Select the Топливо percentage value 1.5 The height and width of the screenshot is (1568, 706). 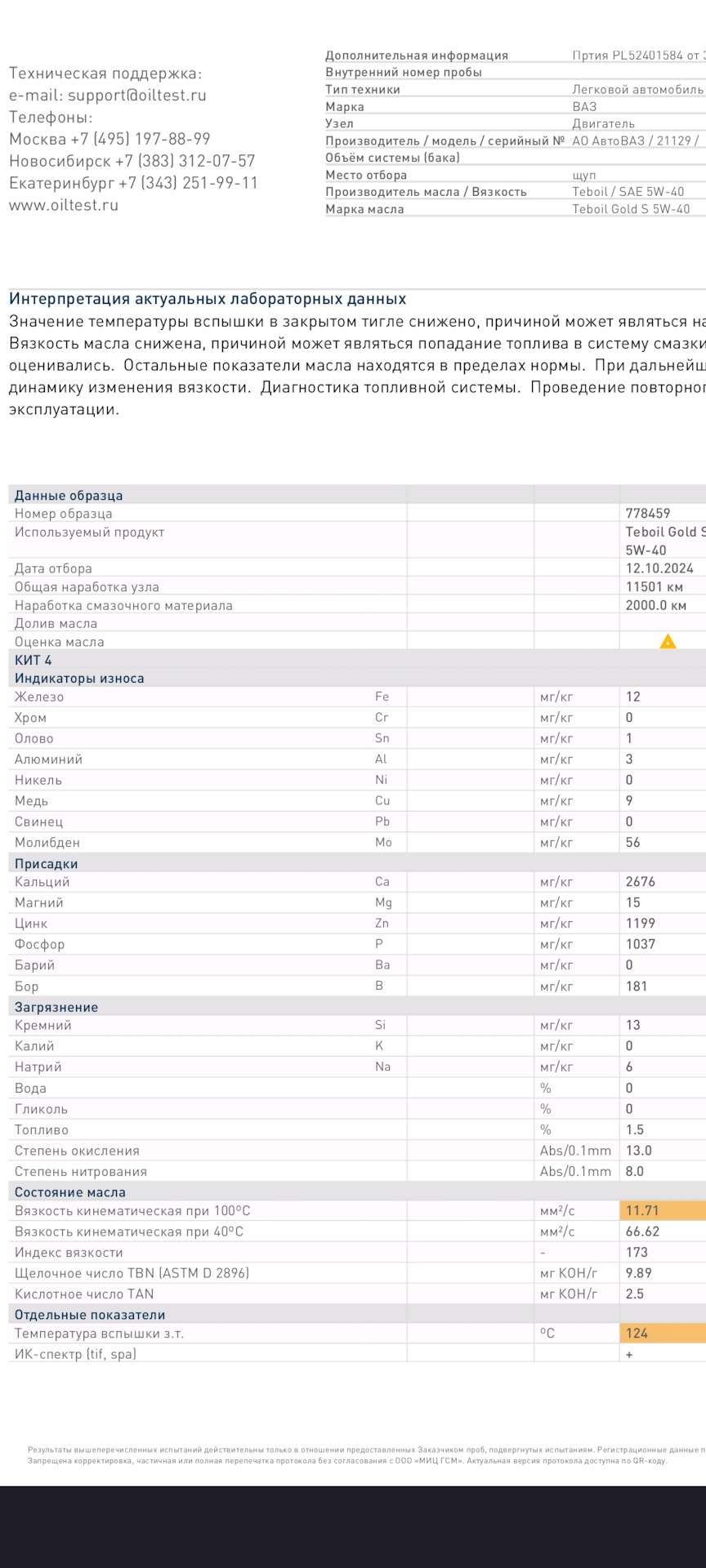635,1130
